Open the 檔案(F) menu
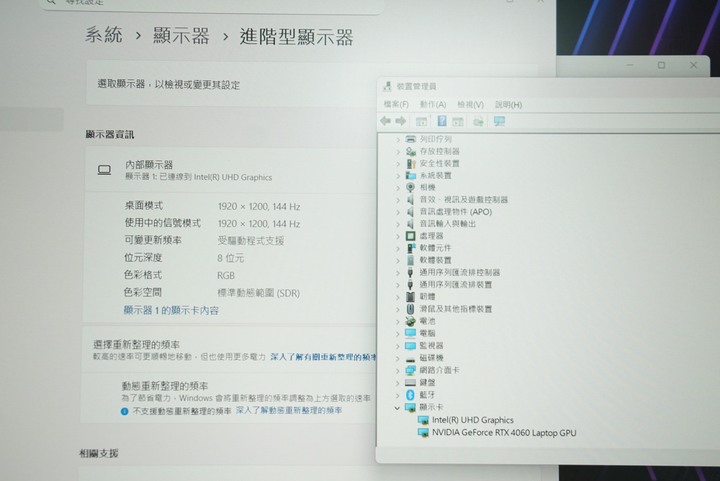This screenshot has height=481, width=720. 396,104
